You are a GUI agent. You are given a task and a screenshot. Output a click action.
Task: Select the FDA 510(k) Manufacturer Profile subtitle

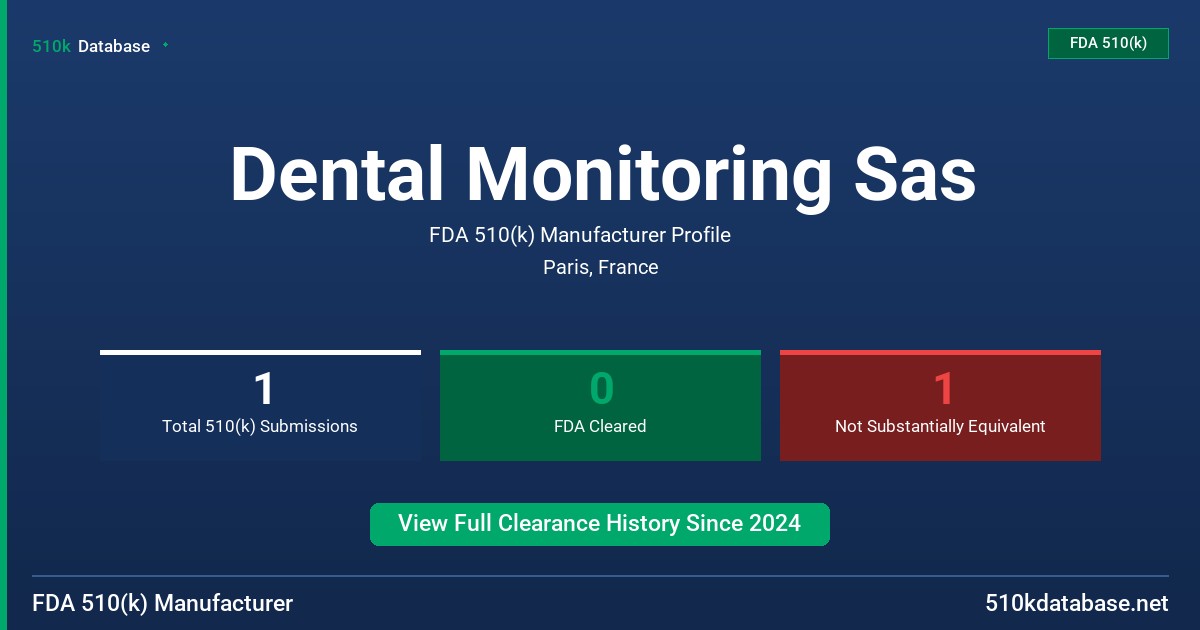tap(580, 235)
